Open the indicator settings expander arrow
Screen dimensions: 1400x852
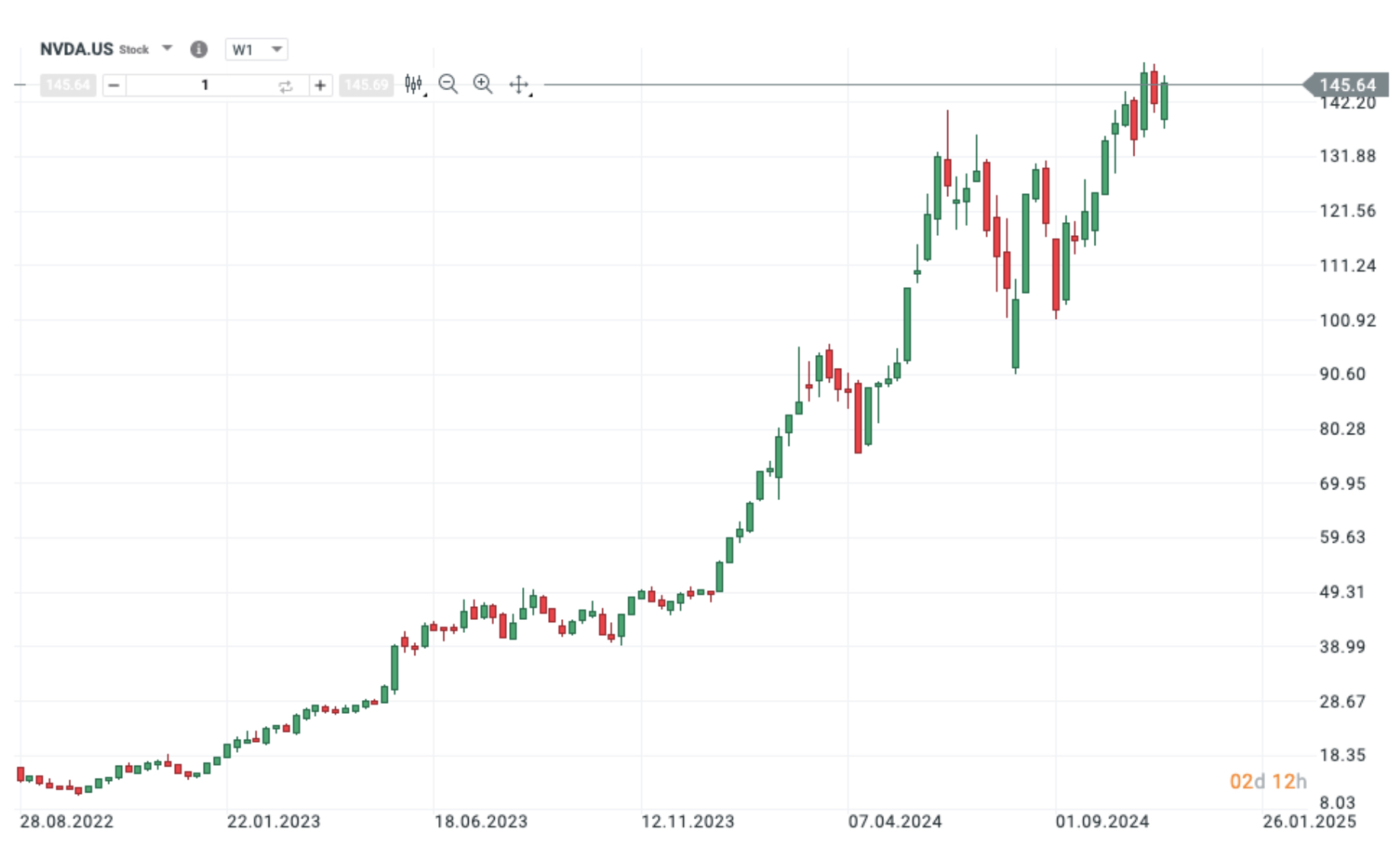tap(424, 94)
